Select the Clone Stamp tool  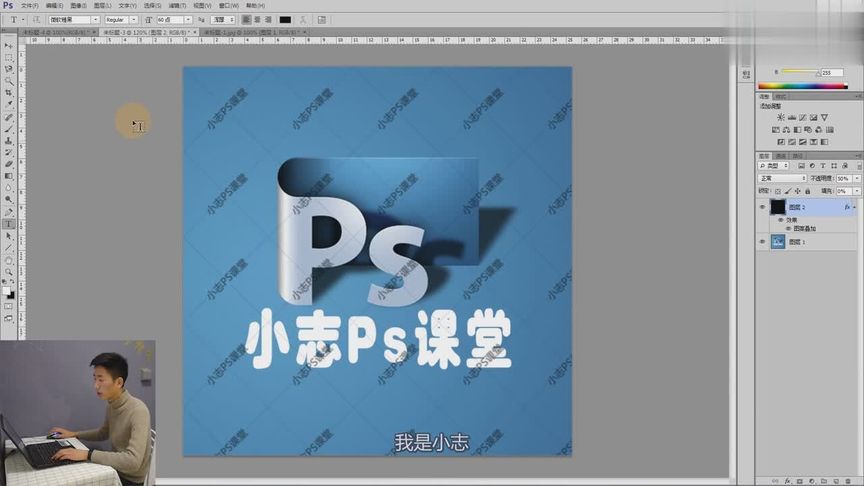tap(8, 141)
